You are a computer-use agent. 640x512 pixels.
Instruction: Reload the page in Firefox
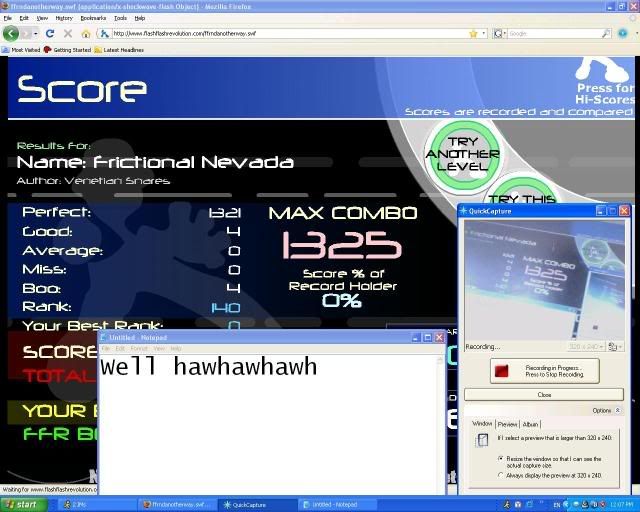(50, 33)
